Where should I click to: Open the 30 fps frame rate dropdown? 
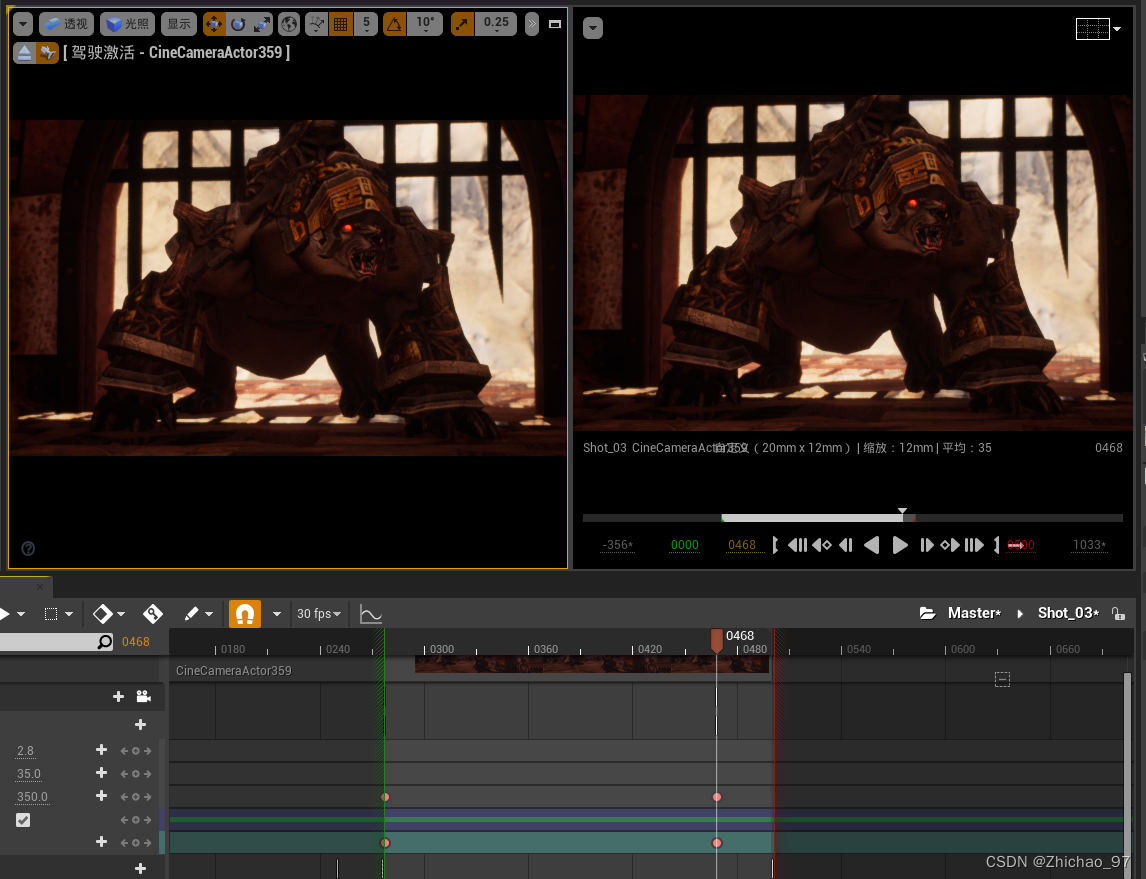pyautogui.click(x=319, y=614)
